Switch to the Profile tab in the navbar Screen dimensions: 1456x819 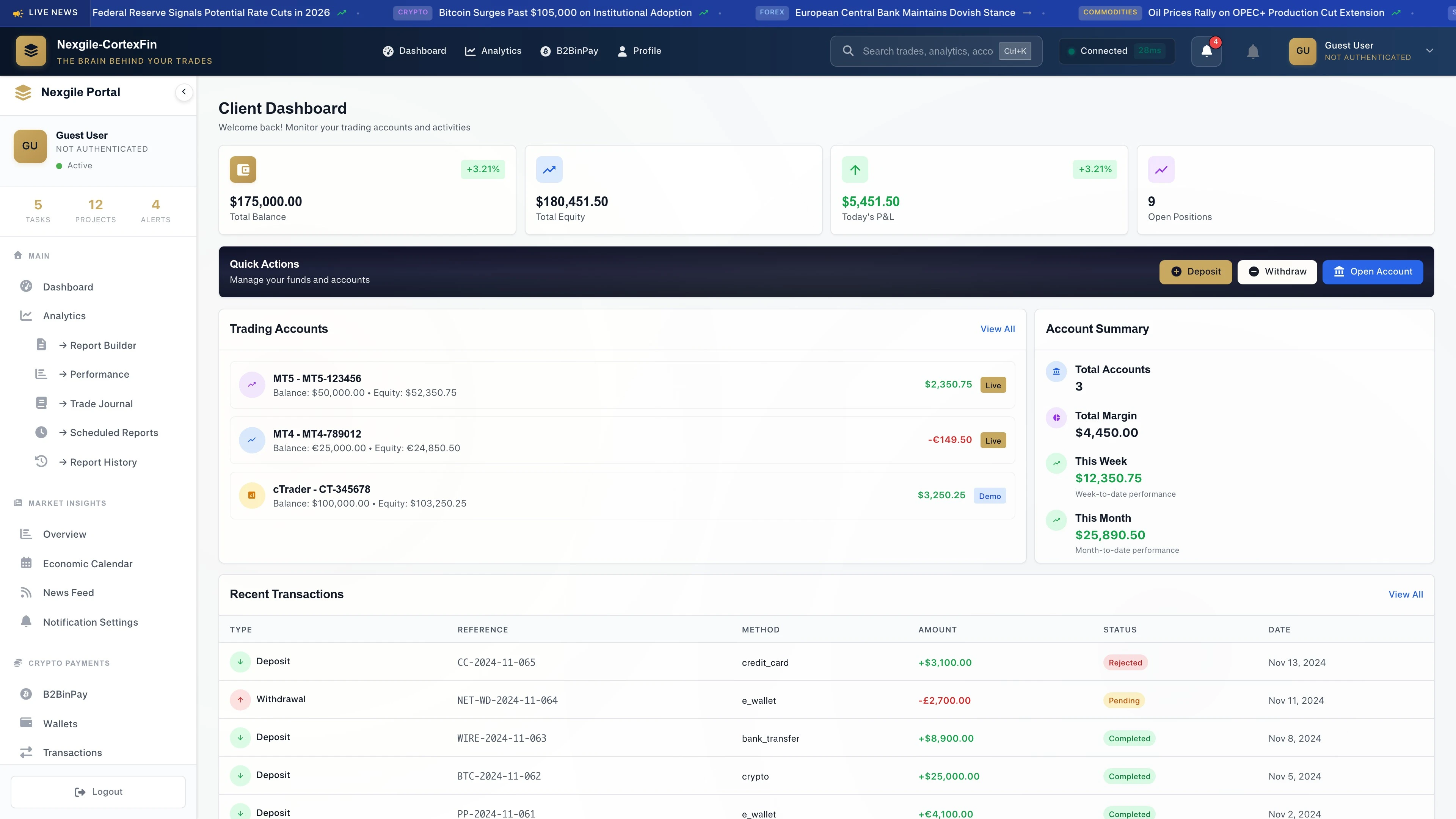[639, 51]
